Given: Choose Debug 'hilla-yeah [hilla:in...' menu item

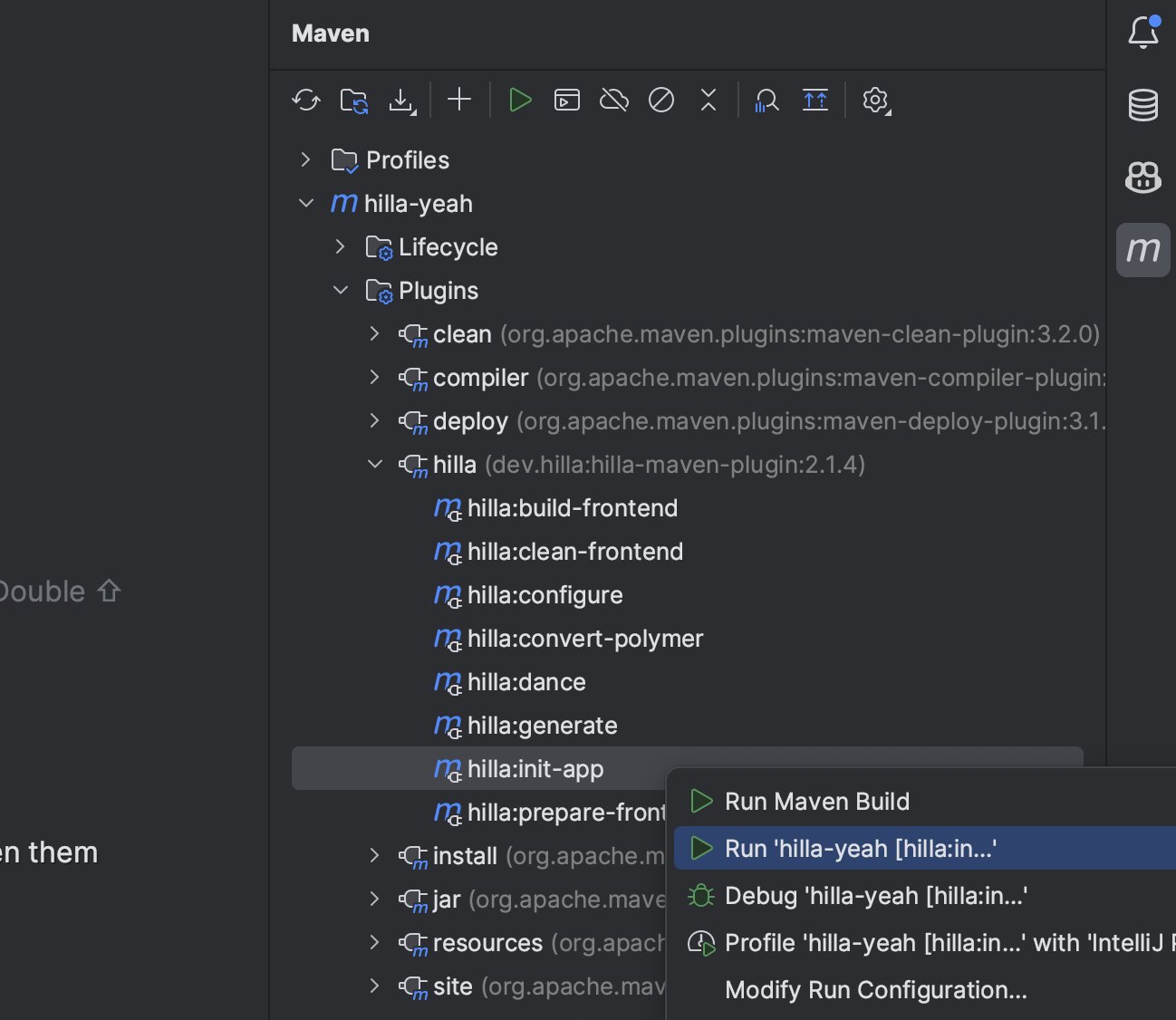Looking at the screenshot, I should pyautogui.click(x=925, y=895).
